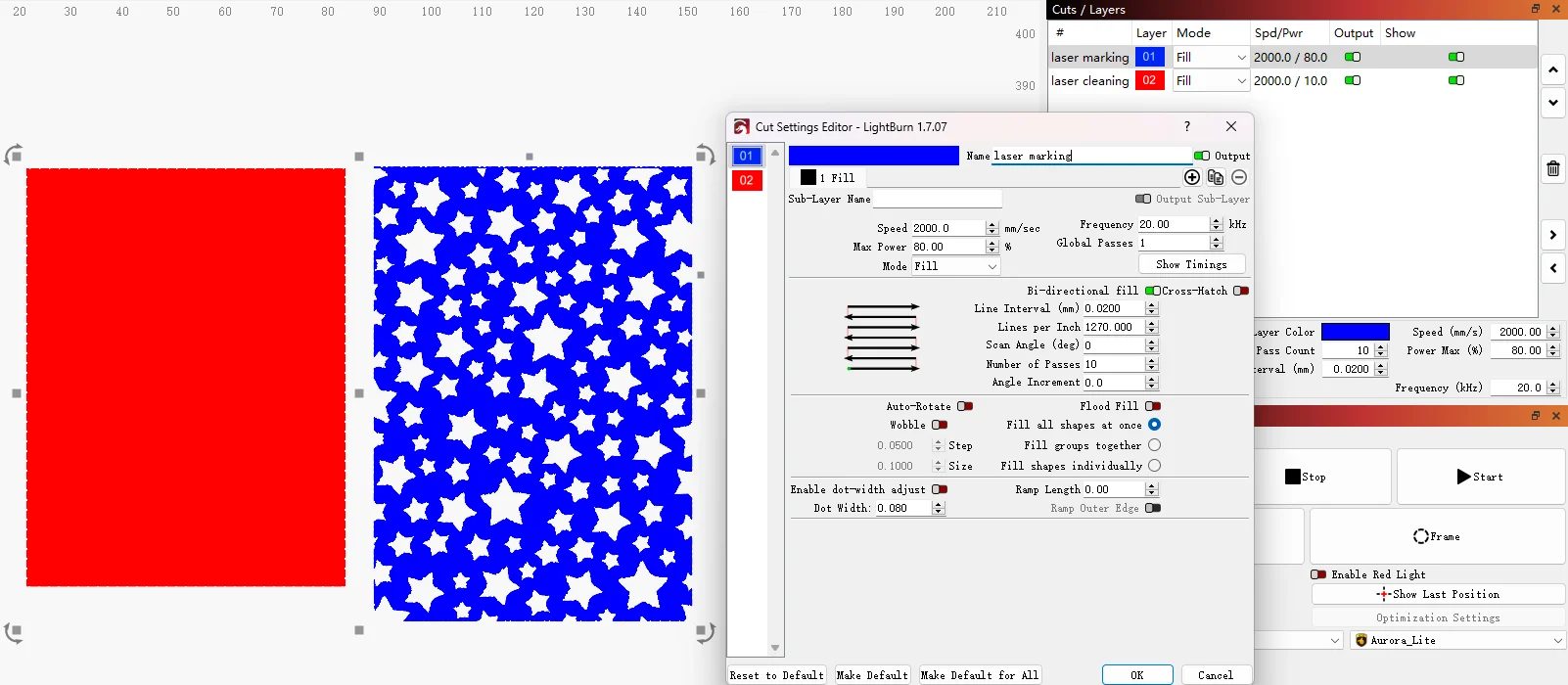Image resolution: width=1568 pixels, height=685 pixels.
Task: Enable Auto-Rotate
Action: [965, 406]
